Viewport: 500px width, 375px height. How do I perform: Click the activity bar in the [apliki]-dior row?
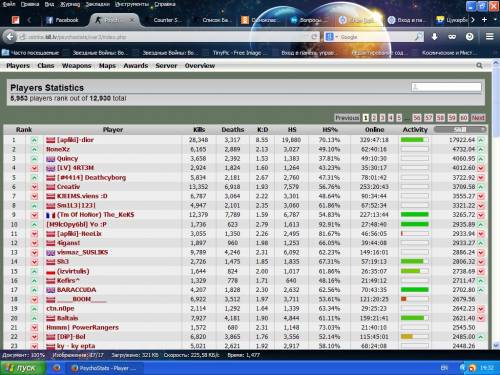[415, 140]
